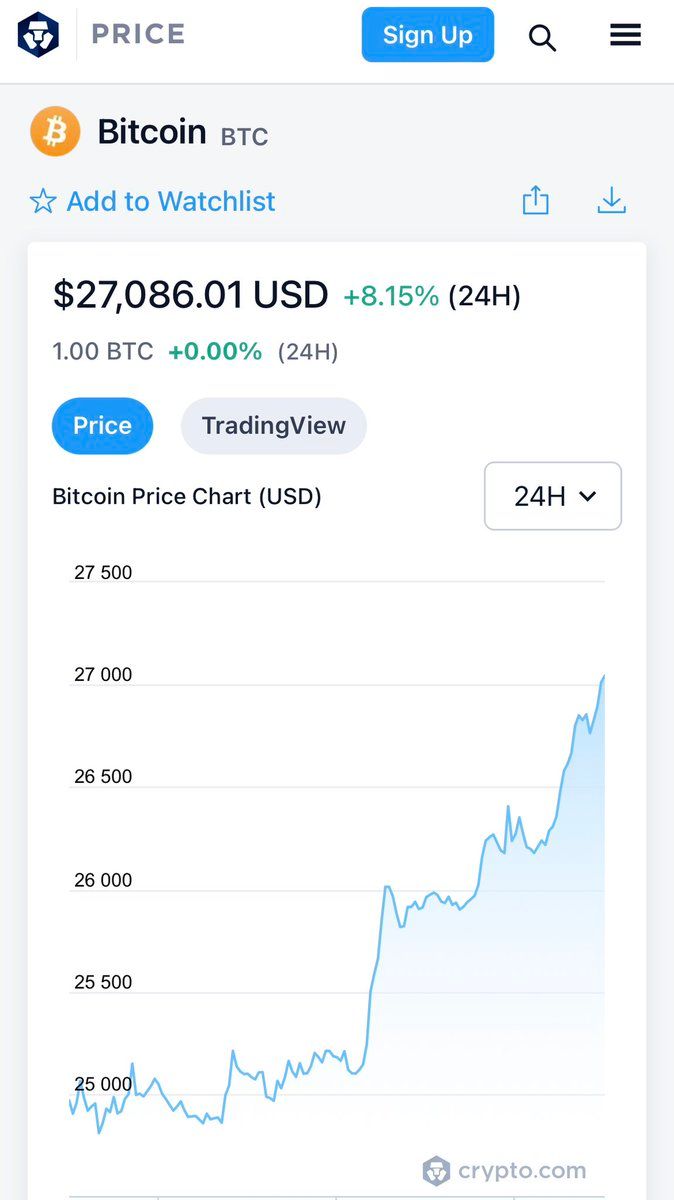674x1200 pixels.
Task: Tap the +8.15% change indicator
Action: [391, 296]
